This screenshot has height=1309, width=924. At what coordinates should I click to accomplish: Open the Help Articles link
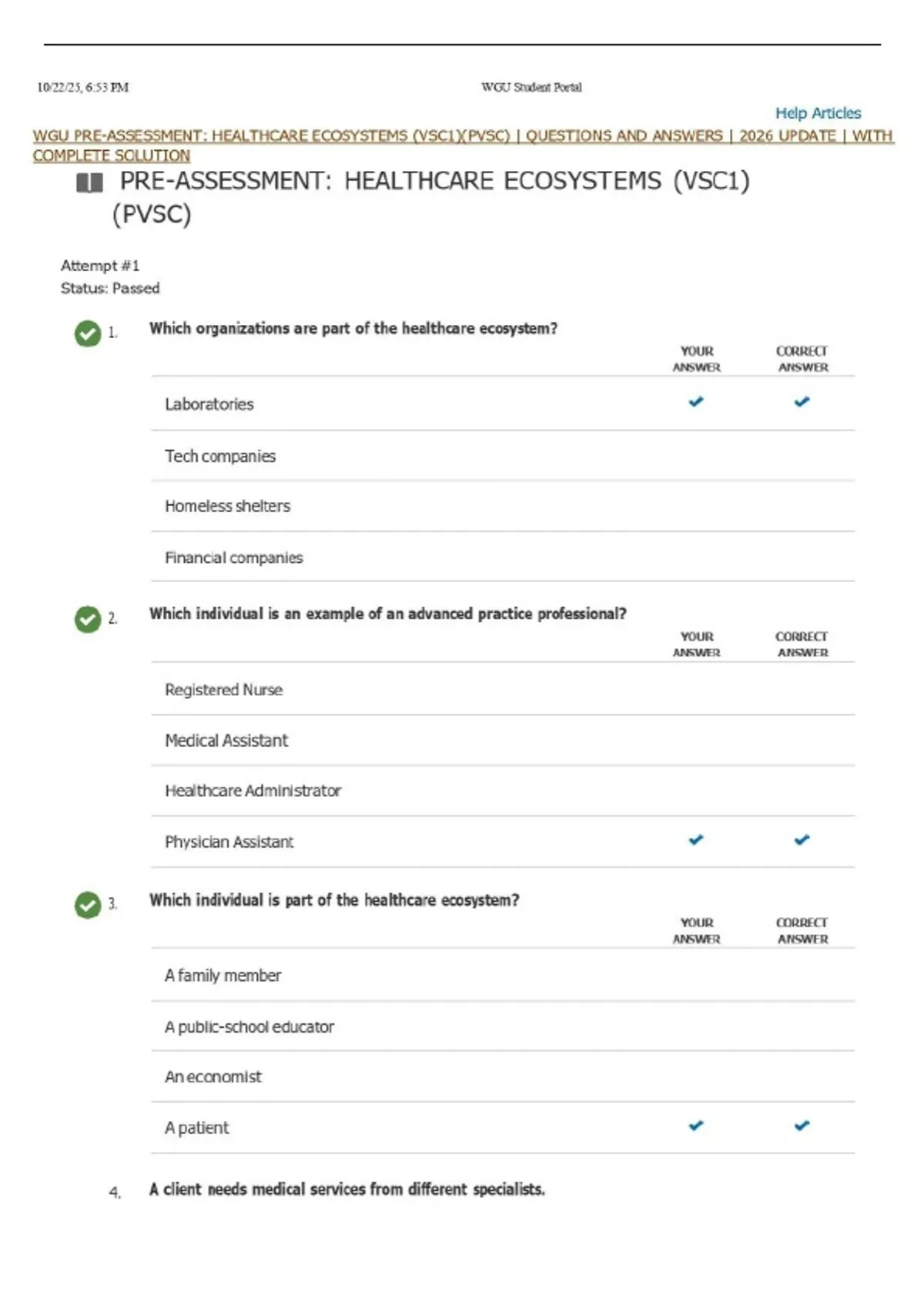point(818,113)
